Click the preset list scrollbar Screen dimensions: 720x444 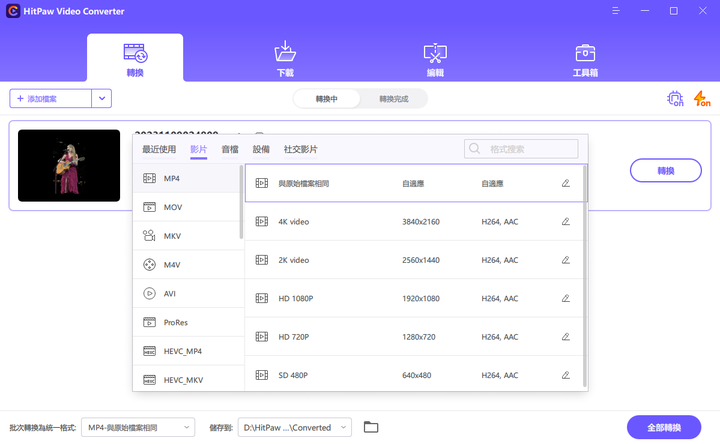pos(585,275)
